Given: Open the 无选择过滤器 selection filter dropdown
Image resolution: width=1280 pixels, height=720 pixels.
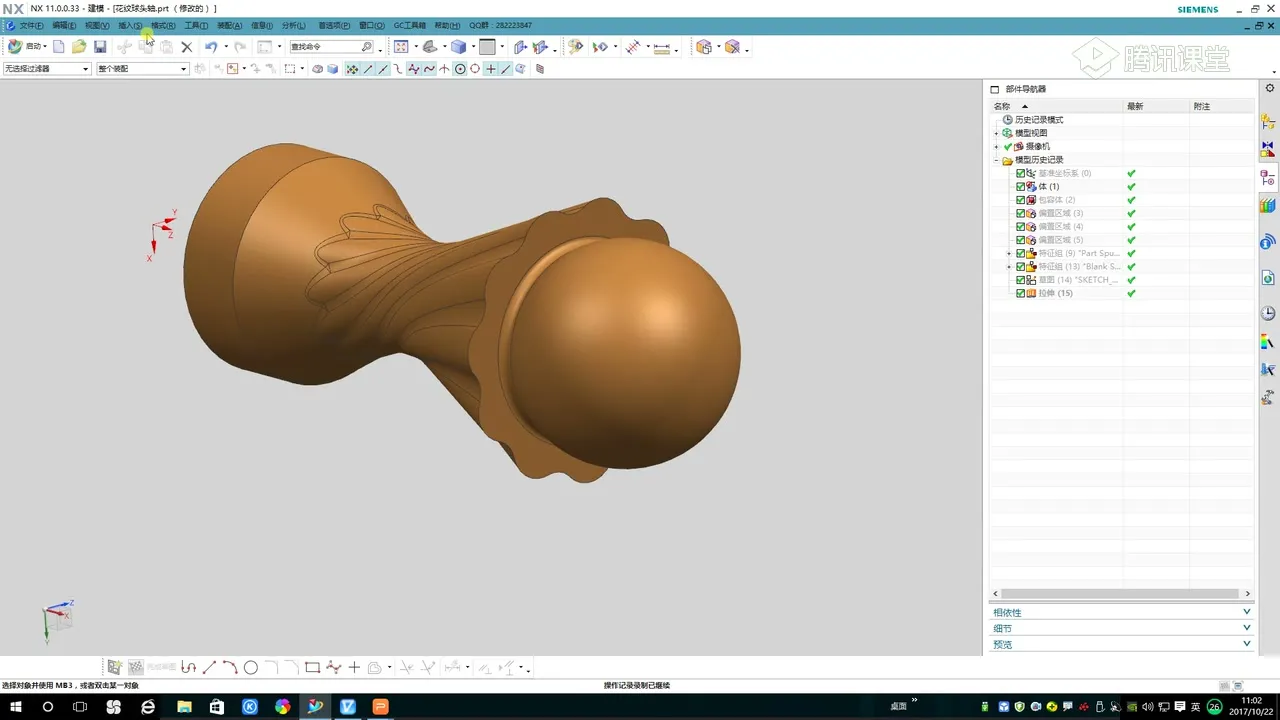Looking at the screenshot, I should [x=46, y=69].
